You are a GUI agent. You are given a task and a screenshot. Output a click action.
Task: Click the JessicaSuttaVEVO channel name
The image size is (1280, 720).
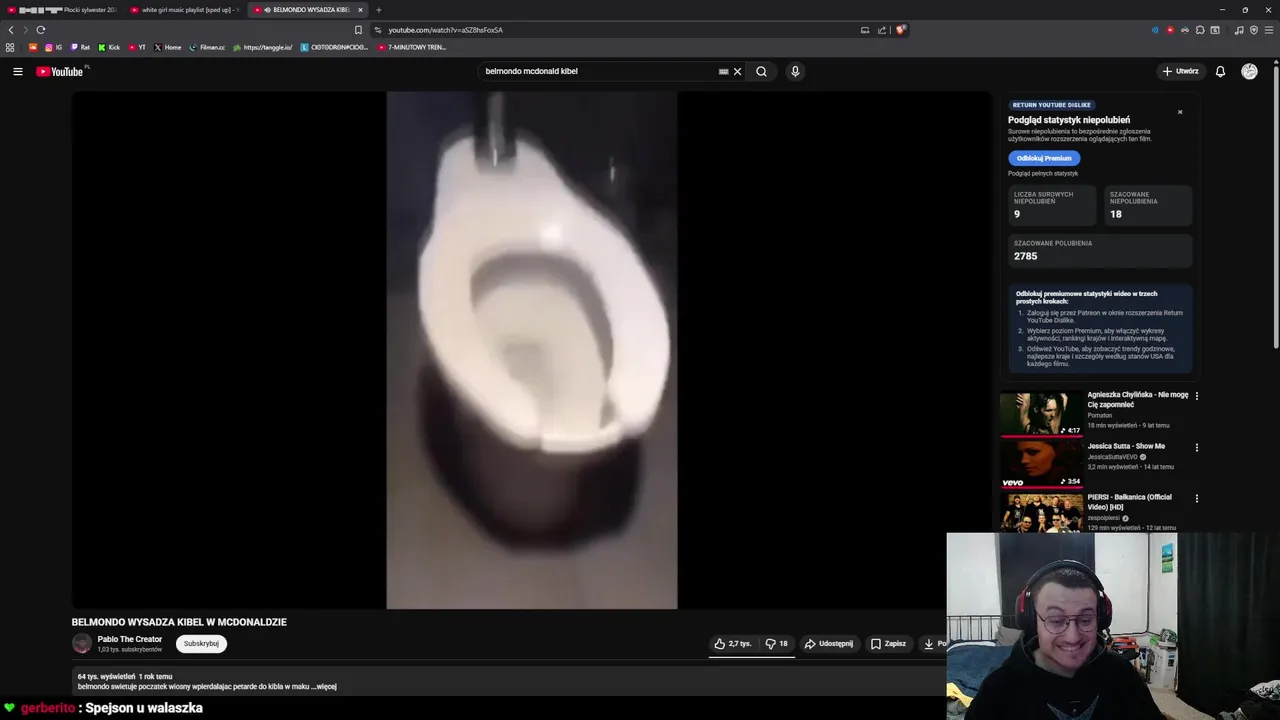point(1113,457)
